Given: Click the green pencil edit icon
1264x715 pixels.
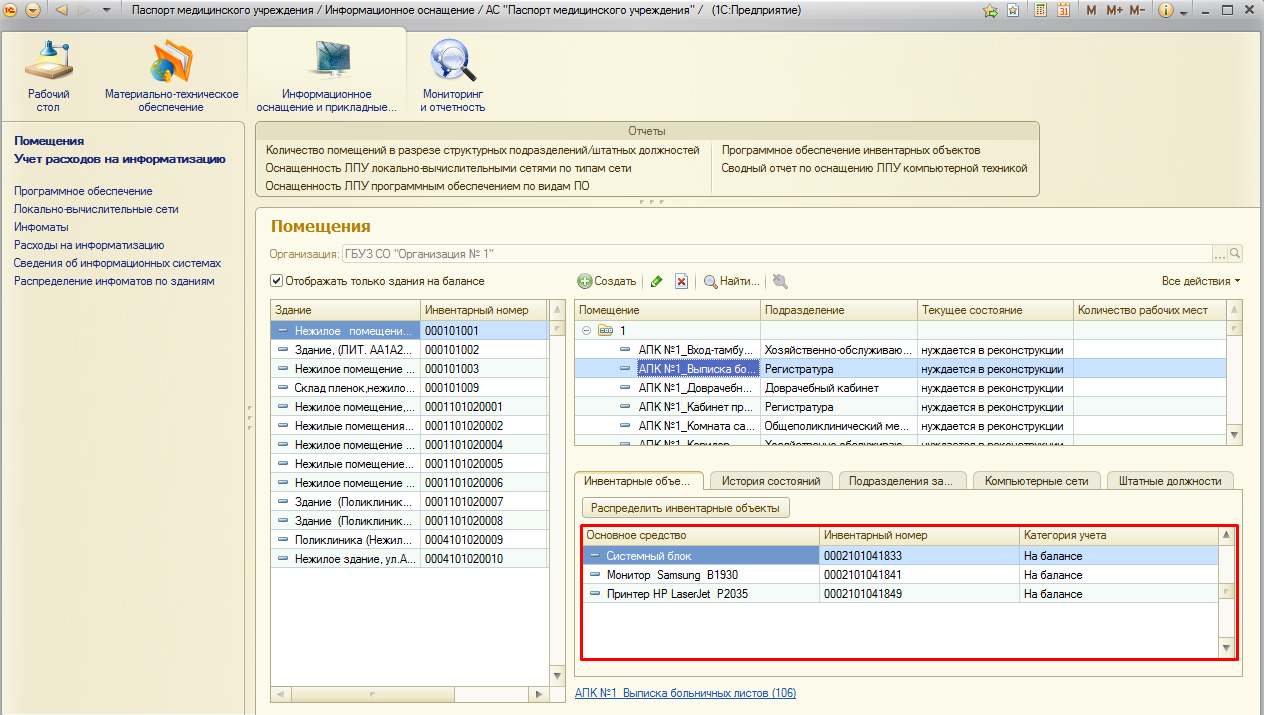Looking at the screenshot, I should [656, 282].
